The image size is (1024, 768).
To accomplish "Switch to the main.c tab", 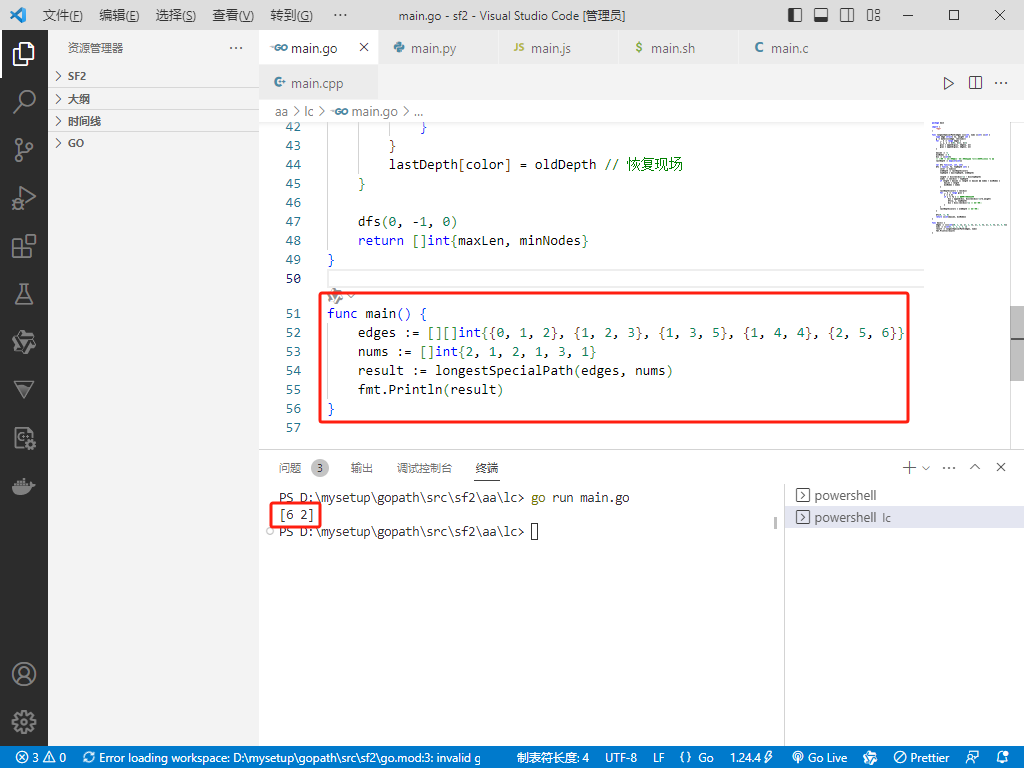I will click(798, 48).
